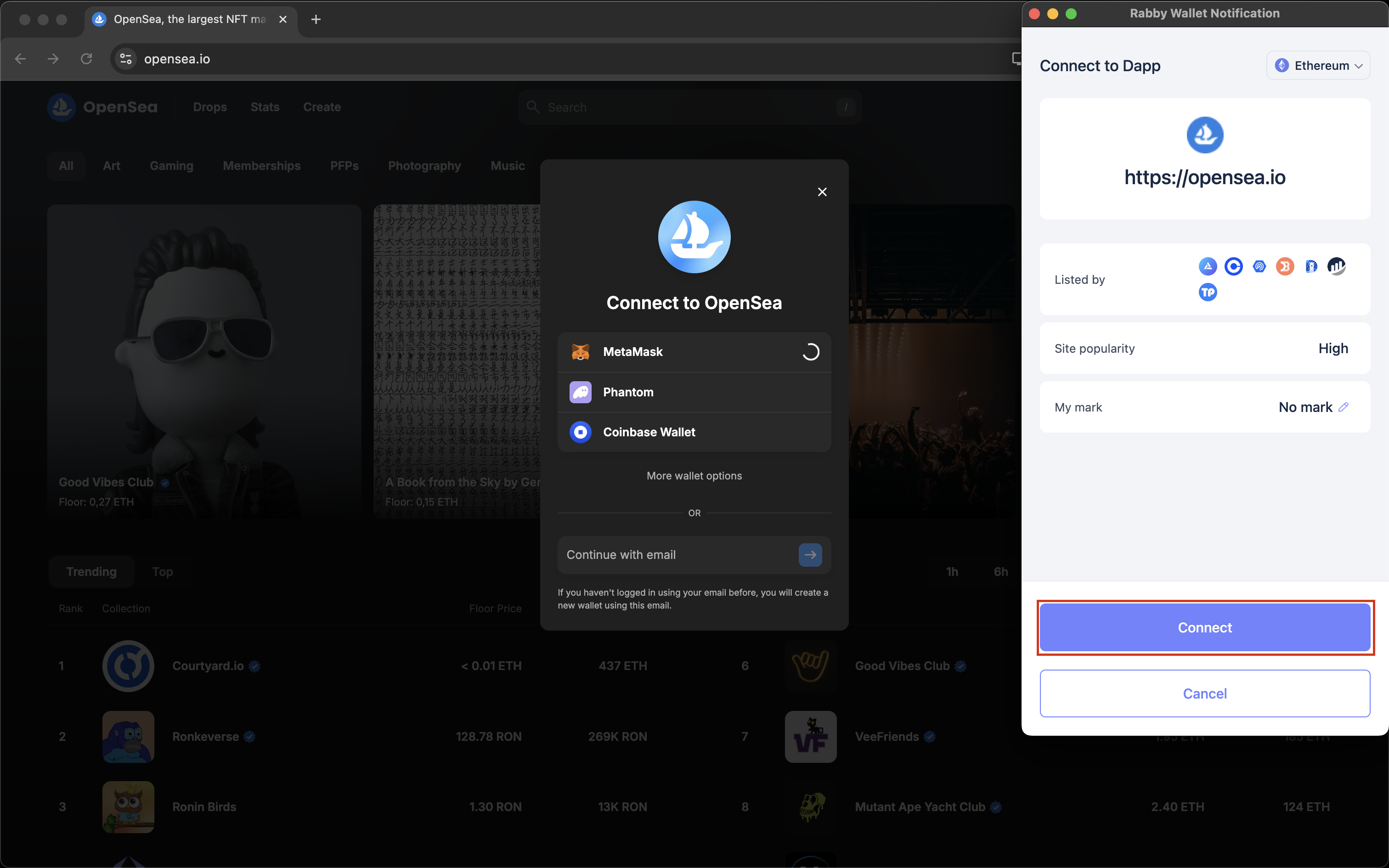Click the search magnifier icon

coord(533,107)
